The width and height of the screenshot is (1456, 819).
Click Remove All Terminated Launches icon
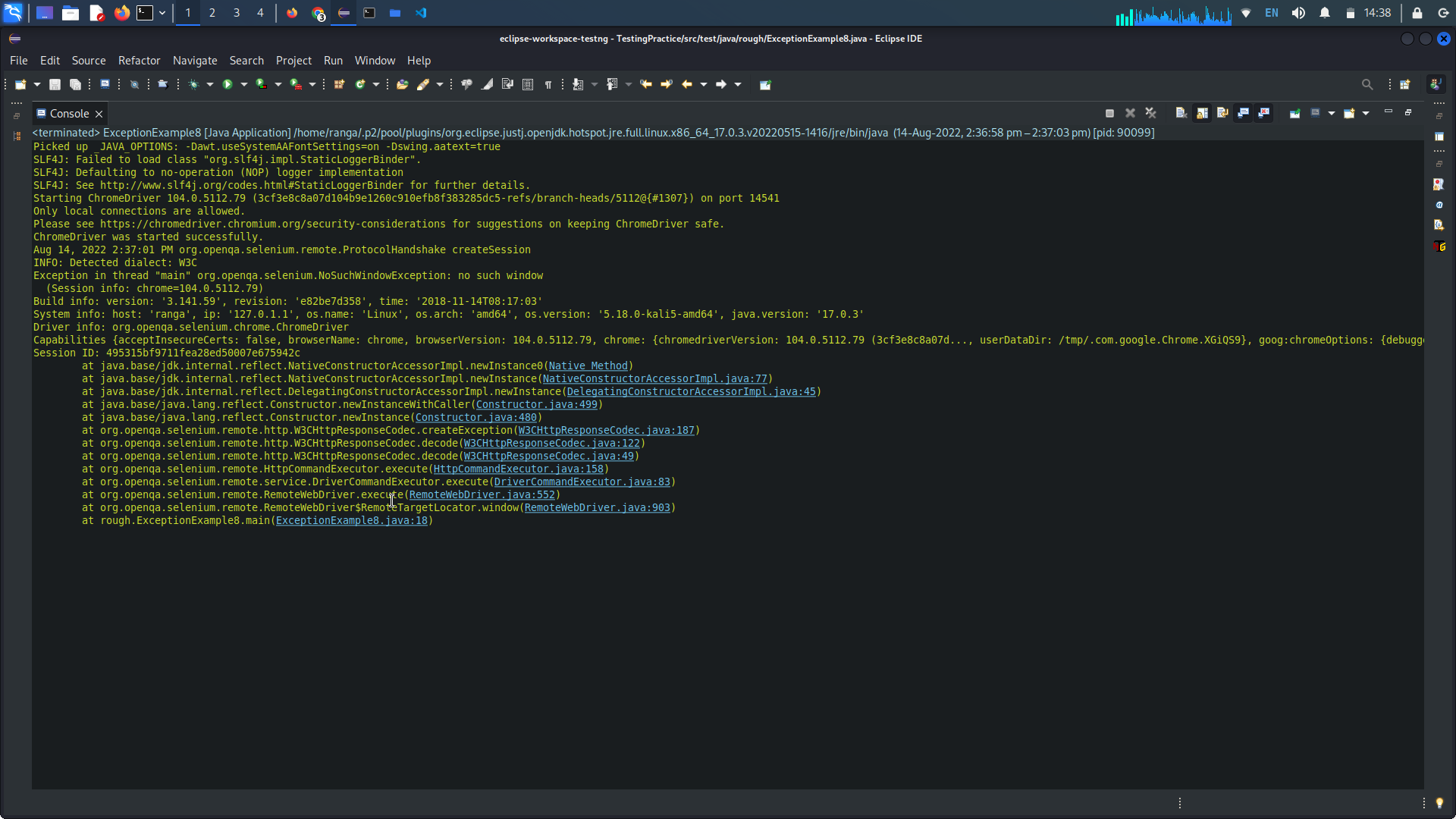(1150, 113)
